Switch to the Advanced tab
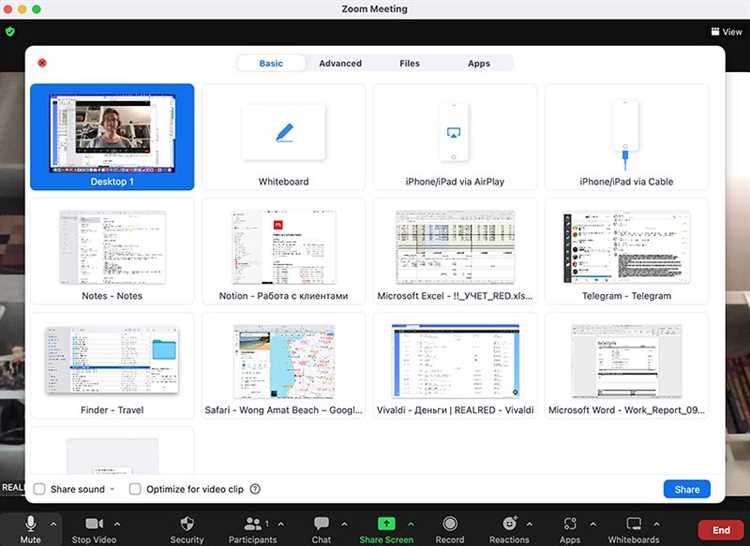Image resolution: width=750 pixels, height=546 pixels. tap(340, 63)
